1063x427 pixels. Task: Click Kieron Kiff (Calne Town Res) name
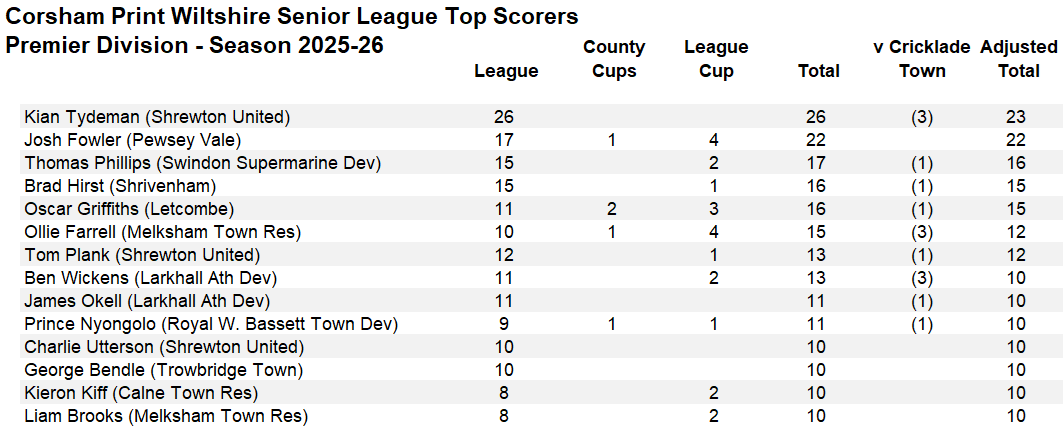click(141, 393)
